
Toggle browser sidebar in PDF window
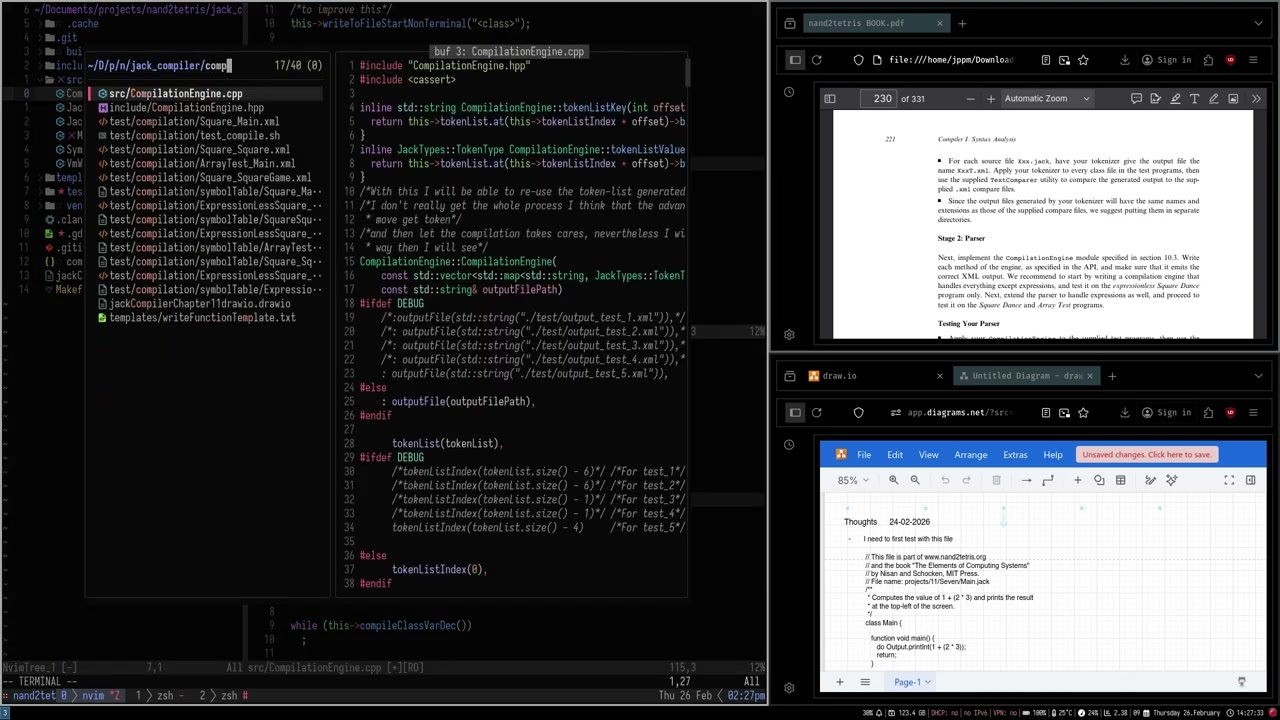tap(795, 60)
